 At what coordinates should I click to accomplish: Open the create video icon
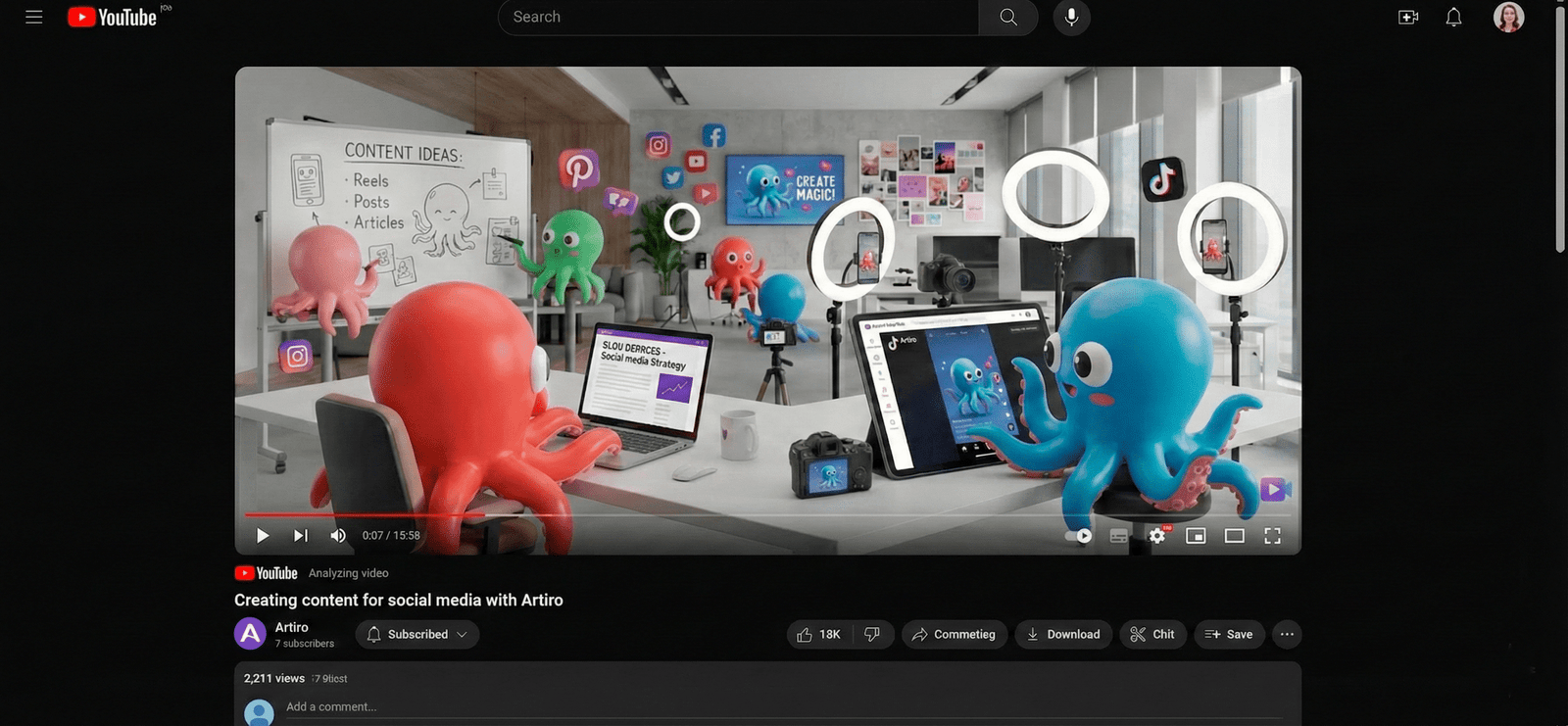coord(1407,18)
